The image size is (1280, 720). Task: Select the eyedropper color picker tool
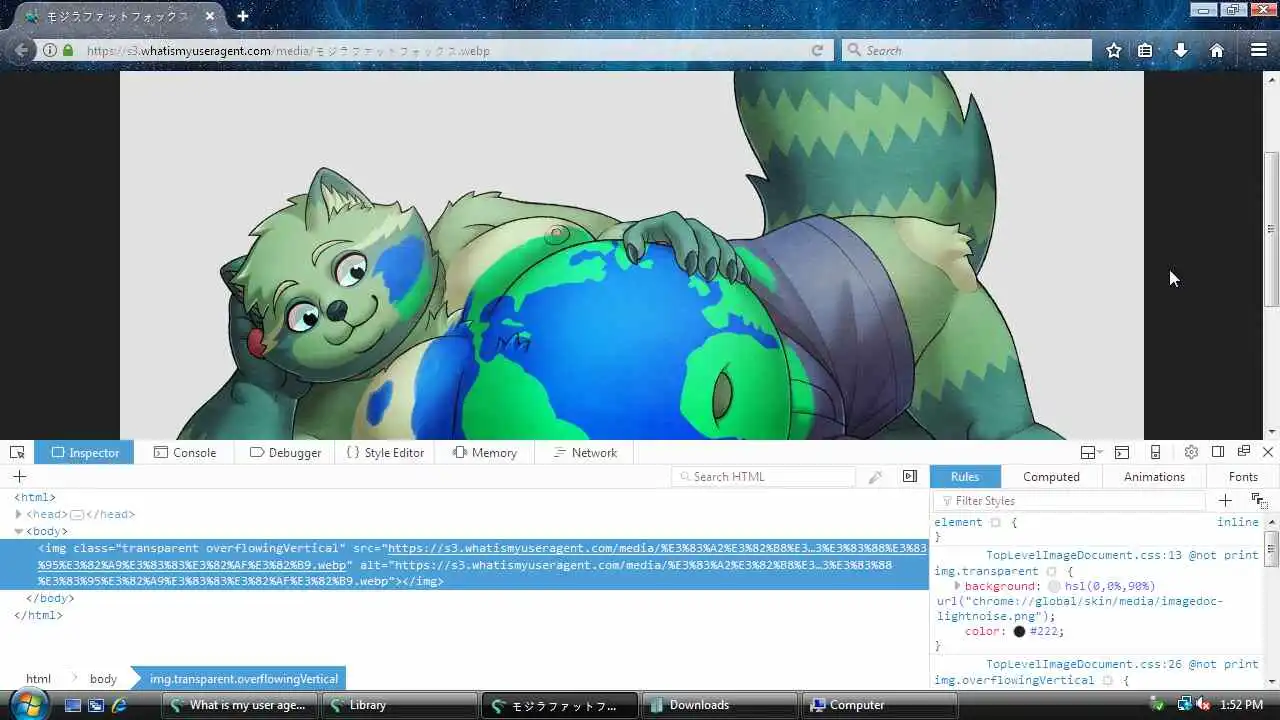(x=875, y=477)
